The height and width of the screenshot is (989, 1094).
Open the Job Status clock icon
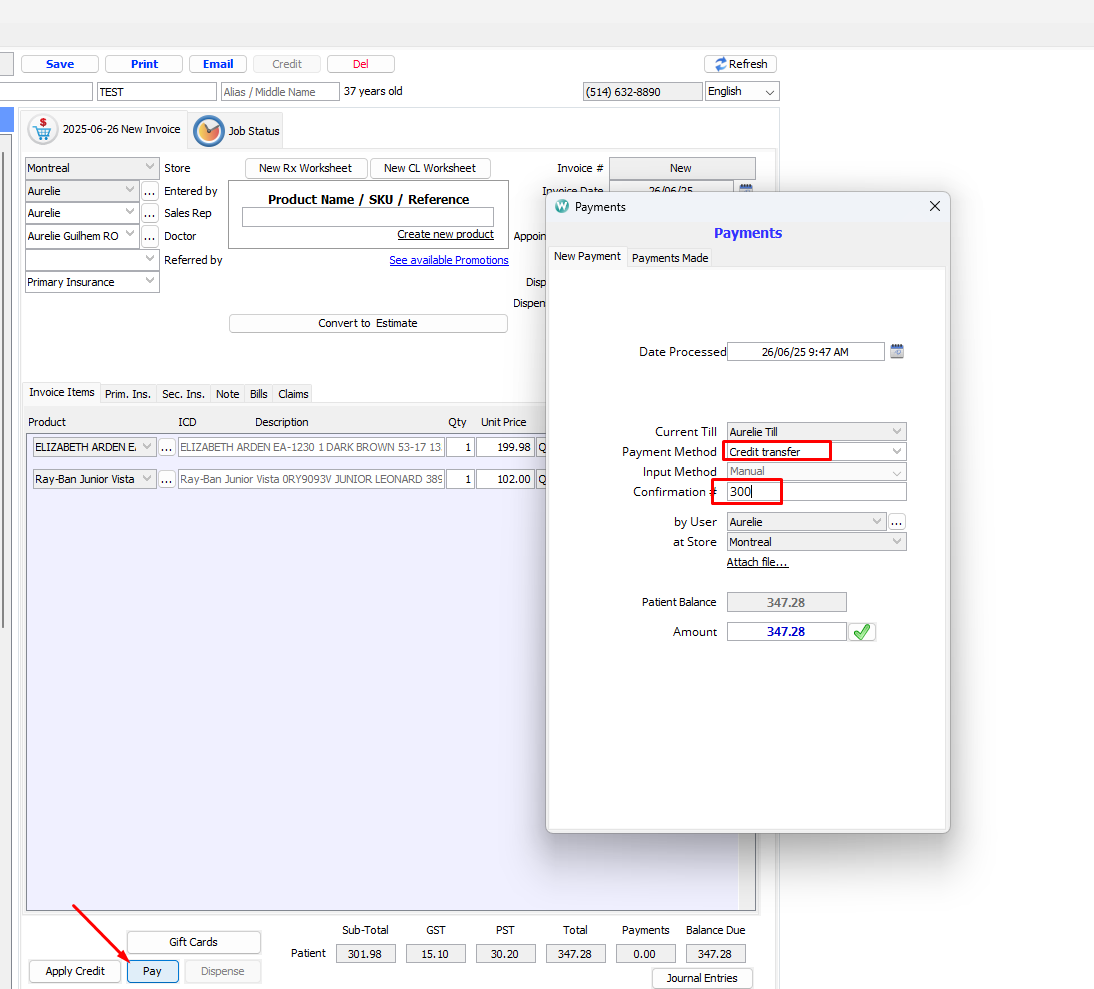(x=208, y=131)
